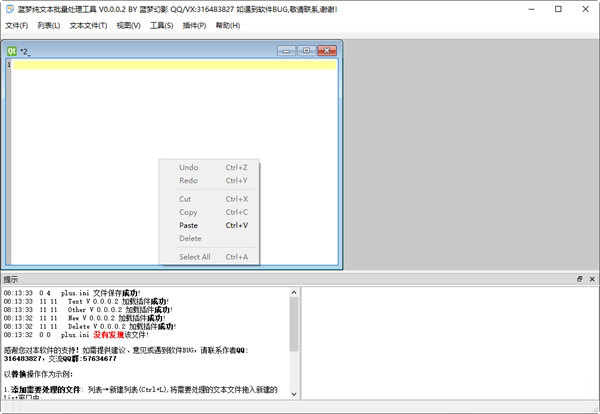Close the main application window

[585, 9]
